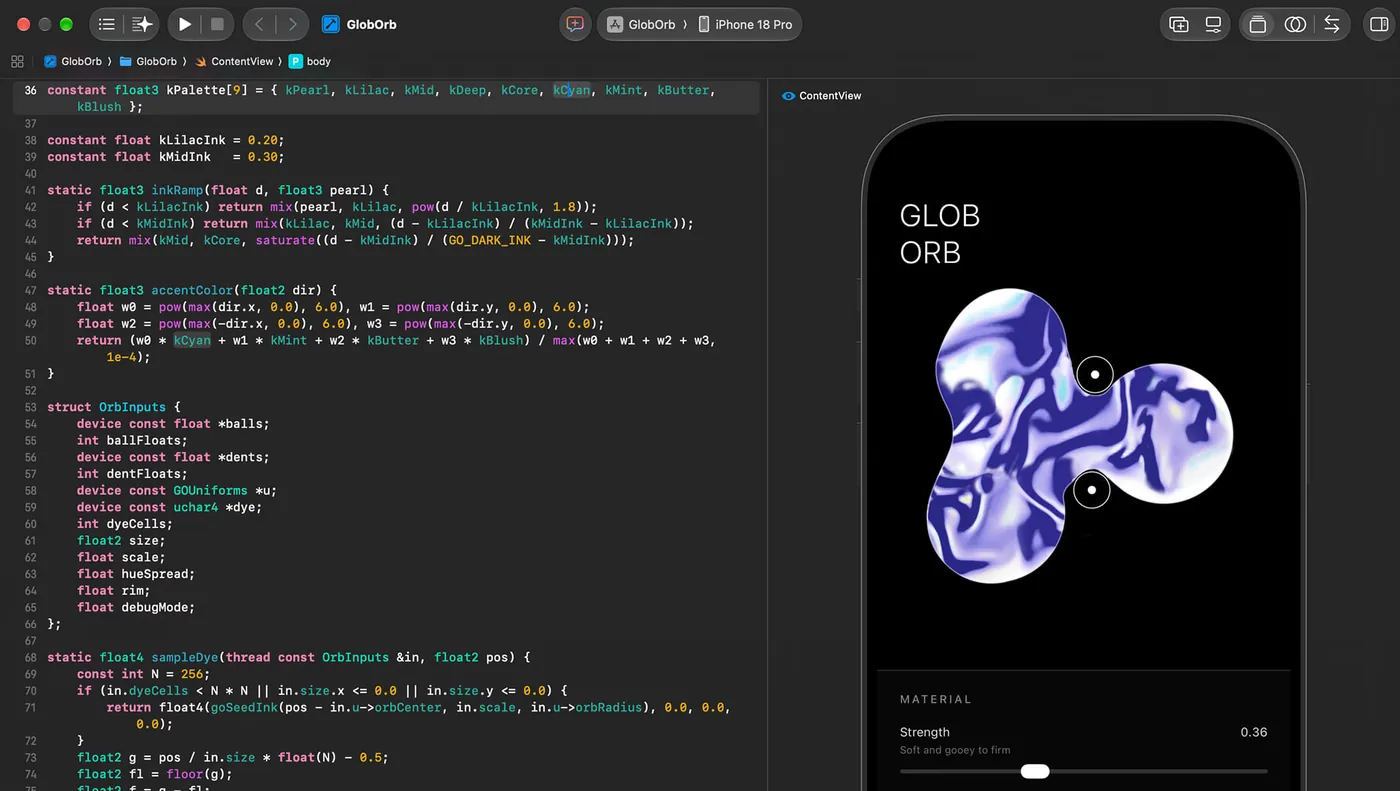Click the Strength value 0.36
This screenshot has width=1400, height=791.
click(1254, 732)
